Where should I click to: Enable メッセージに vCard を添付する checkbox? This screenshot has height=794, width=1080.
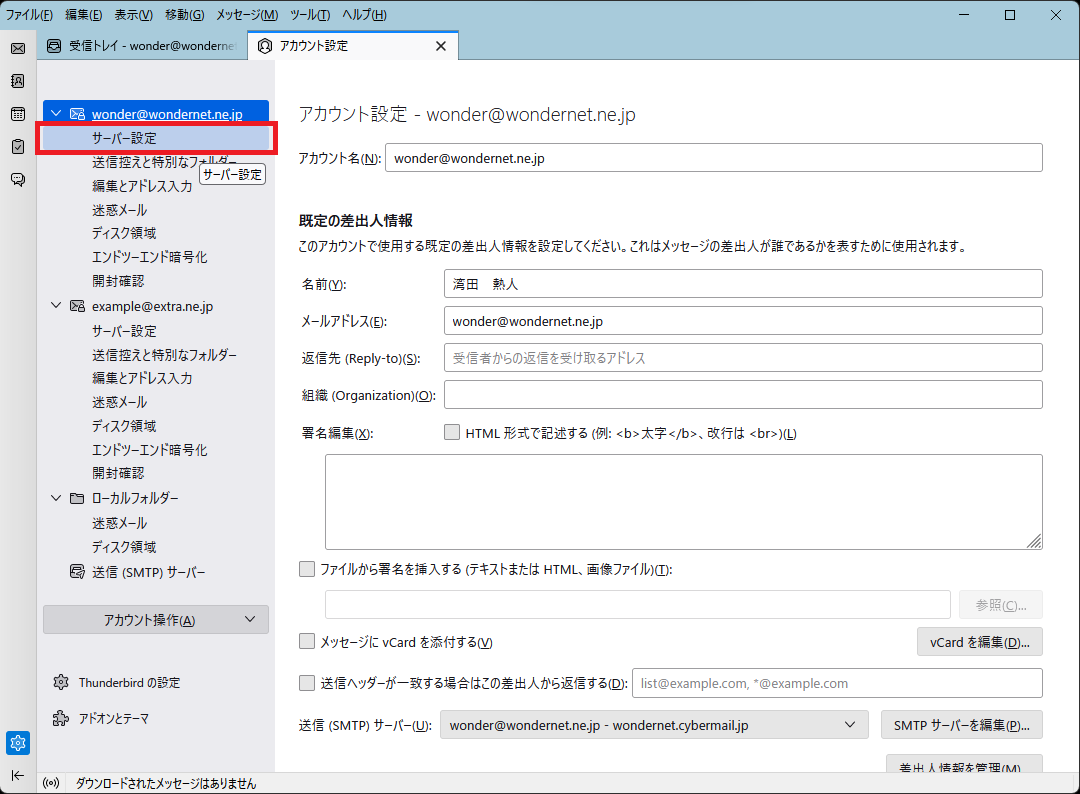pos(307,642)
